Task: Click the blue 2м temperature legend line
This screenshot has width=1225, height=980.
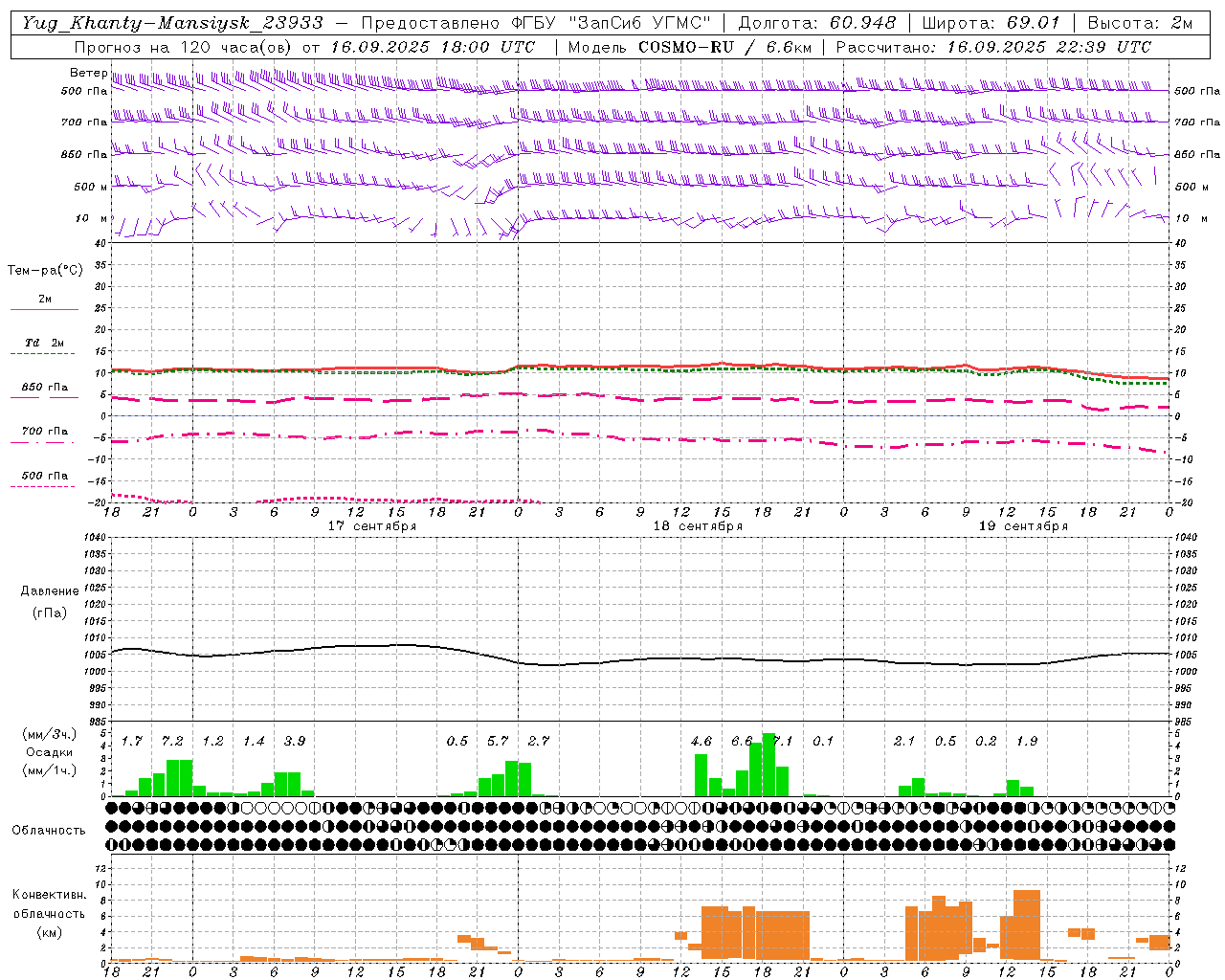Action: [x=44, y=309]
